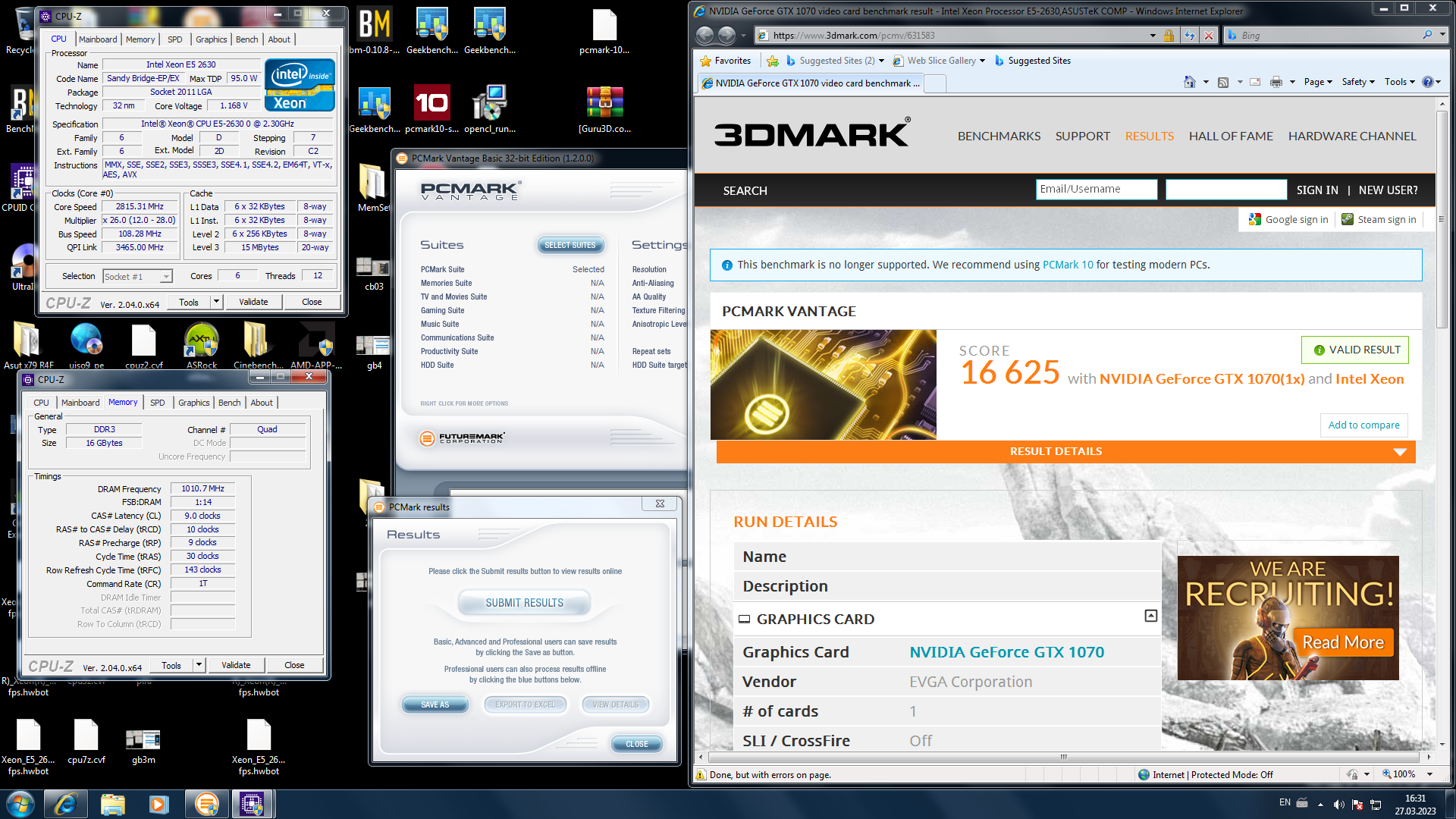Open pcmark-10 file icon on desktop
This screenshot has width=1456, height=819.
pyautogui.click(x=604, y=32)
